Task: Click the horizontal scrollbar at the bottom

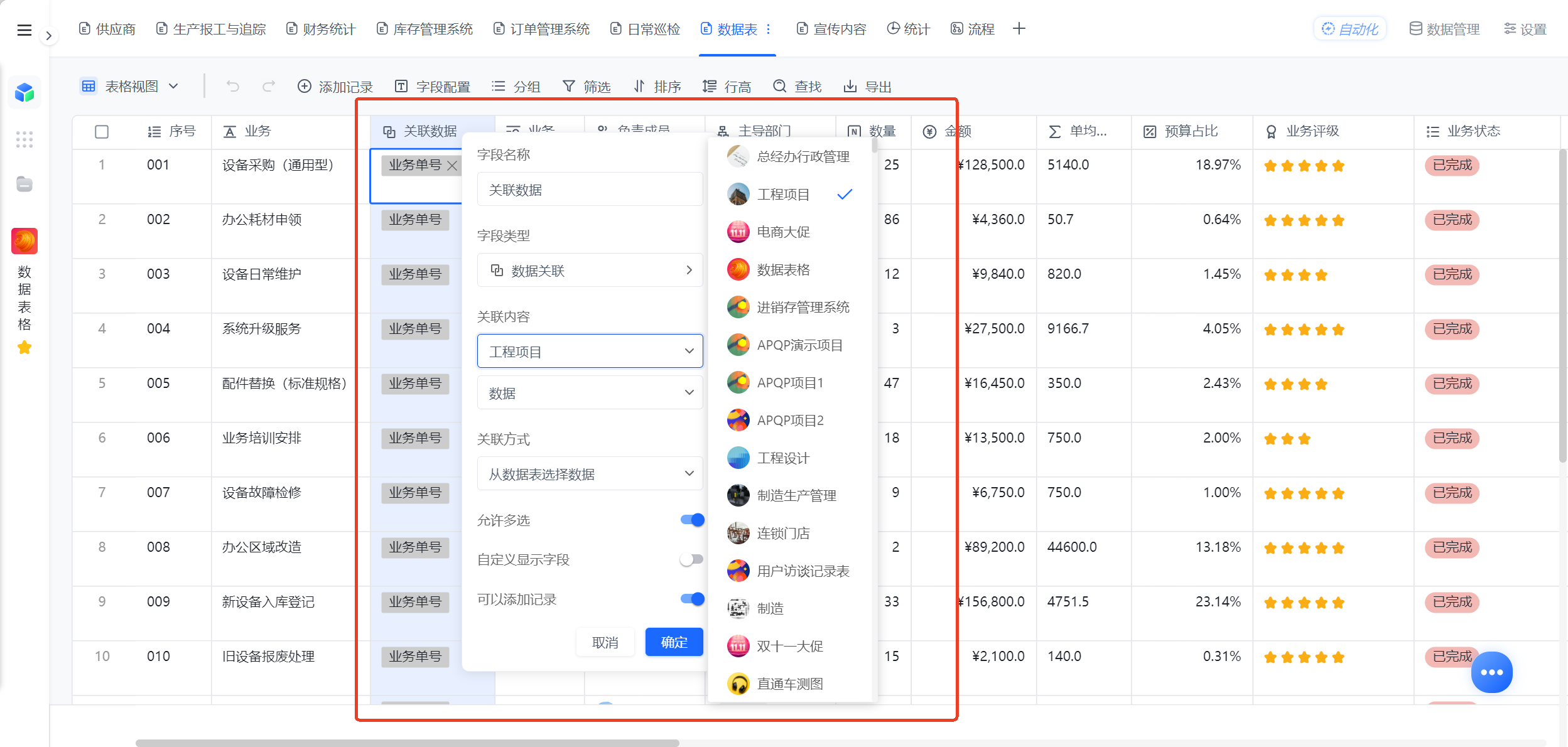Action: click(408, 743)
